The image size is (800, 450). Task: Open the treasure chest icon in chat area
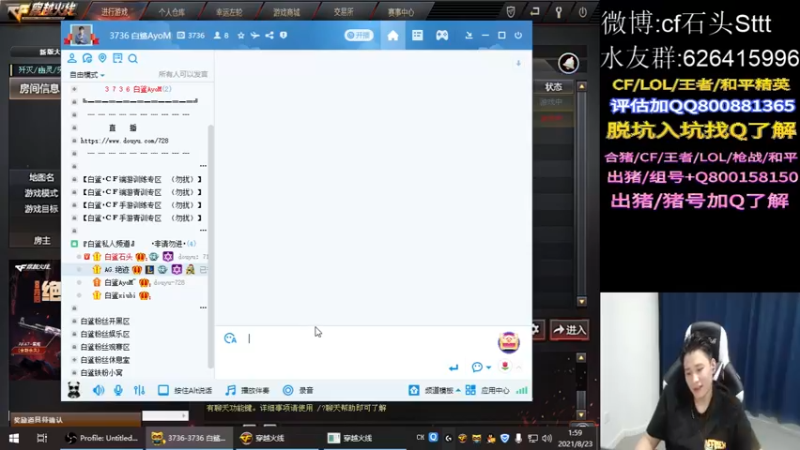[x=509, y=342]
